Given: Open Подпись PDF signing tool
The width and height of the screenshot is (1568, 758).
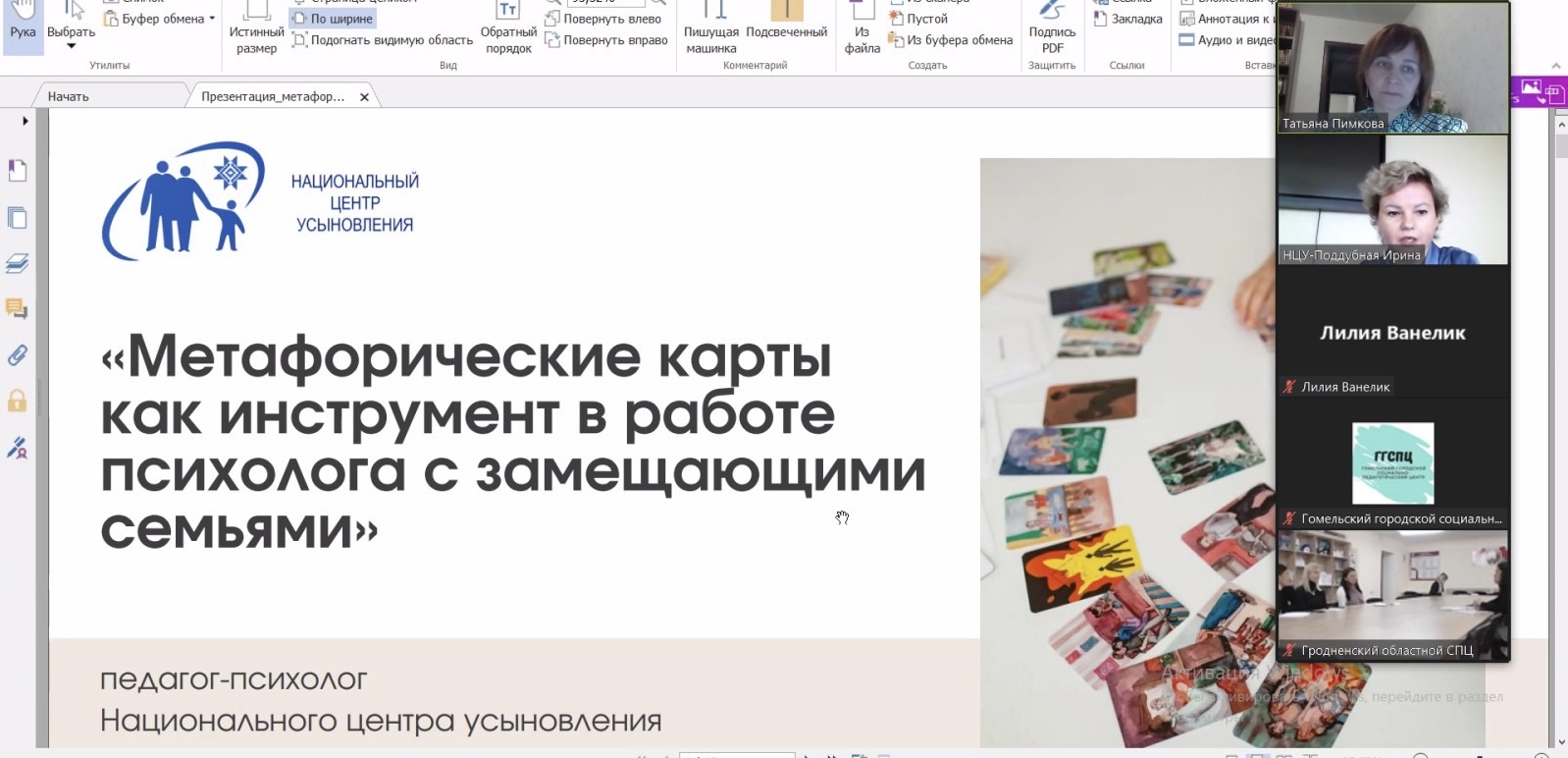Looking at the screenshot, I should coord(1052,29).
